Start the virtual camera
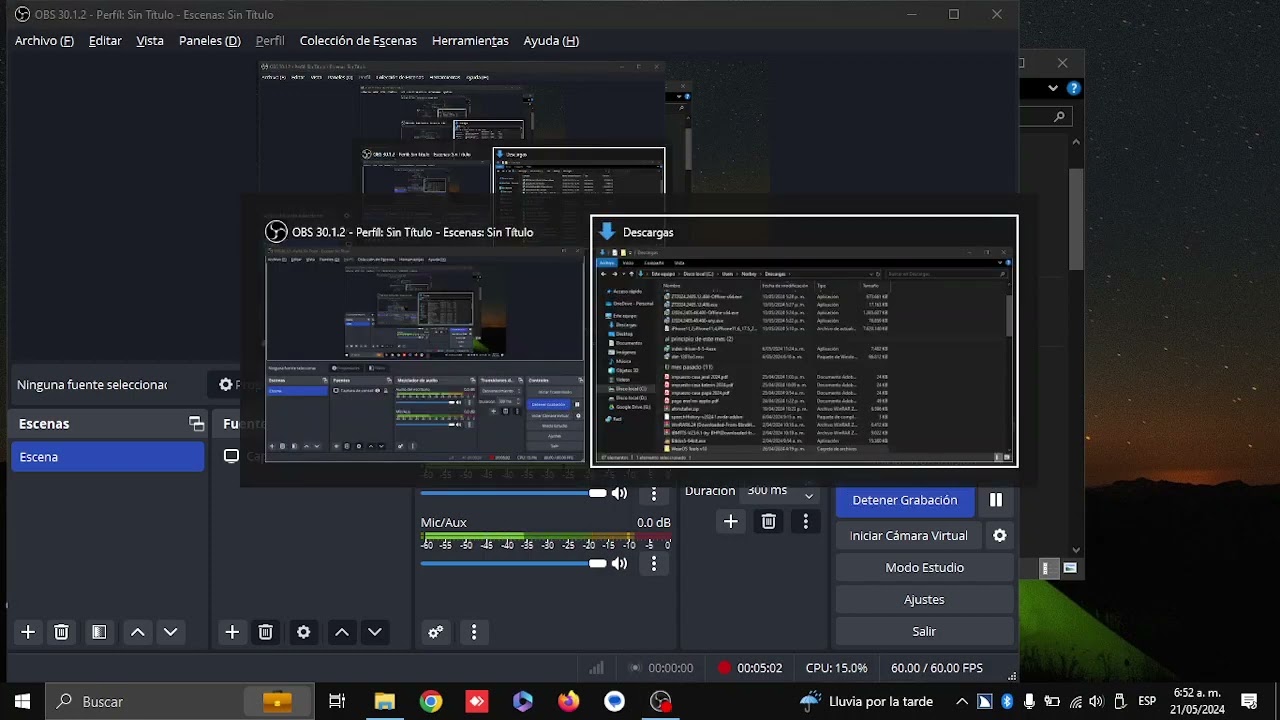 pyautogui.click(x=909, y=535)
